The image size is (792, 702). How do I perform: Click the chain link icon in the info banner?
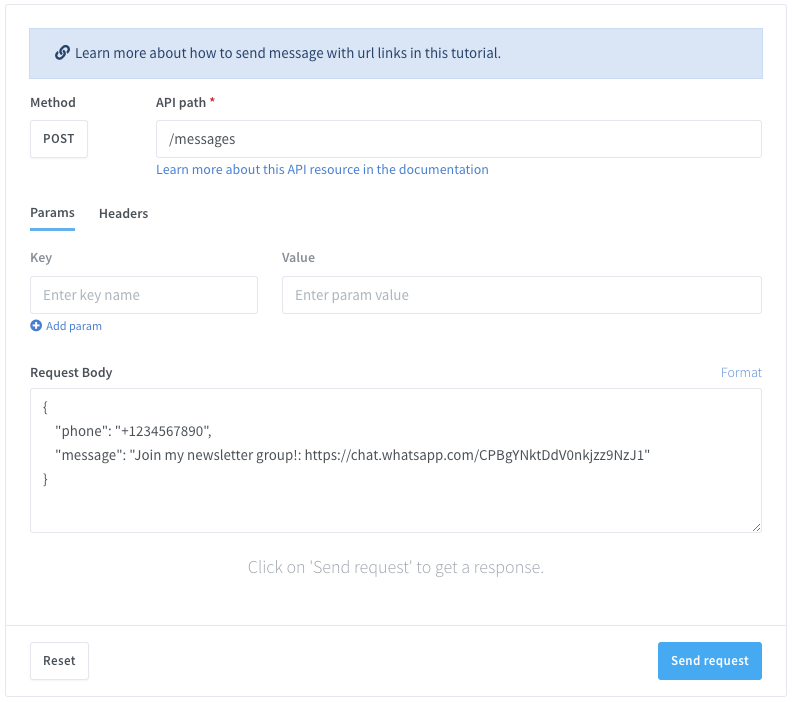tap(62, 52)
